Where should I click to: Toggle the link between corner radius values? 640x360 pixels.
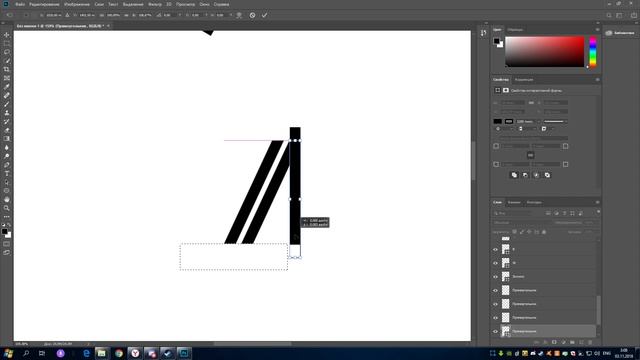pyautogui.click(x=531, y=155)
